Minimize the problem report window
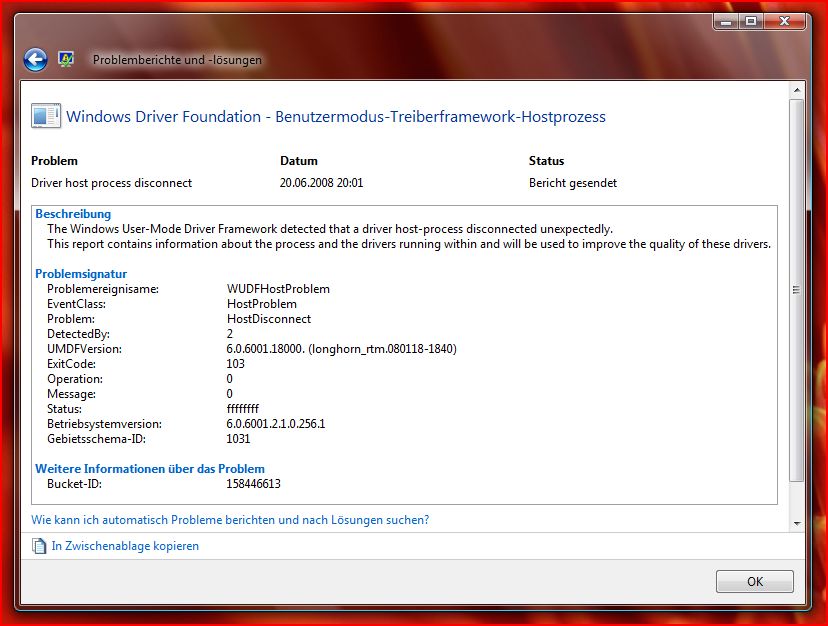Screen dimensions: 828x626 [x=726, y=22]
